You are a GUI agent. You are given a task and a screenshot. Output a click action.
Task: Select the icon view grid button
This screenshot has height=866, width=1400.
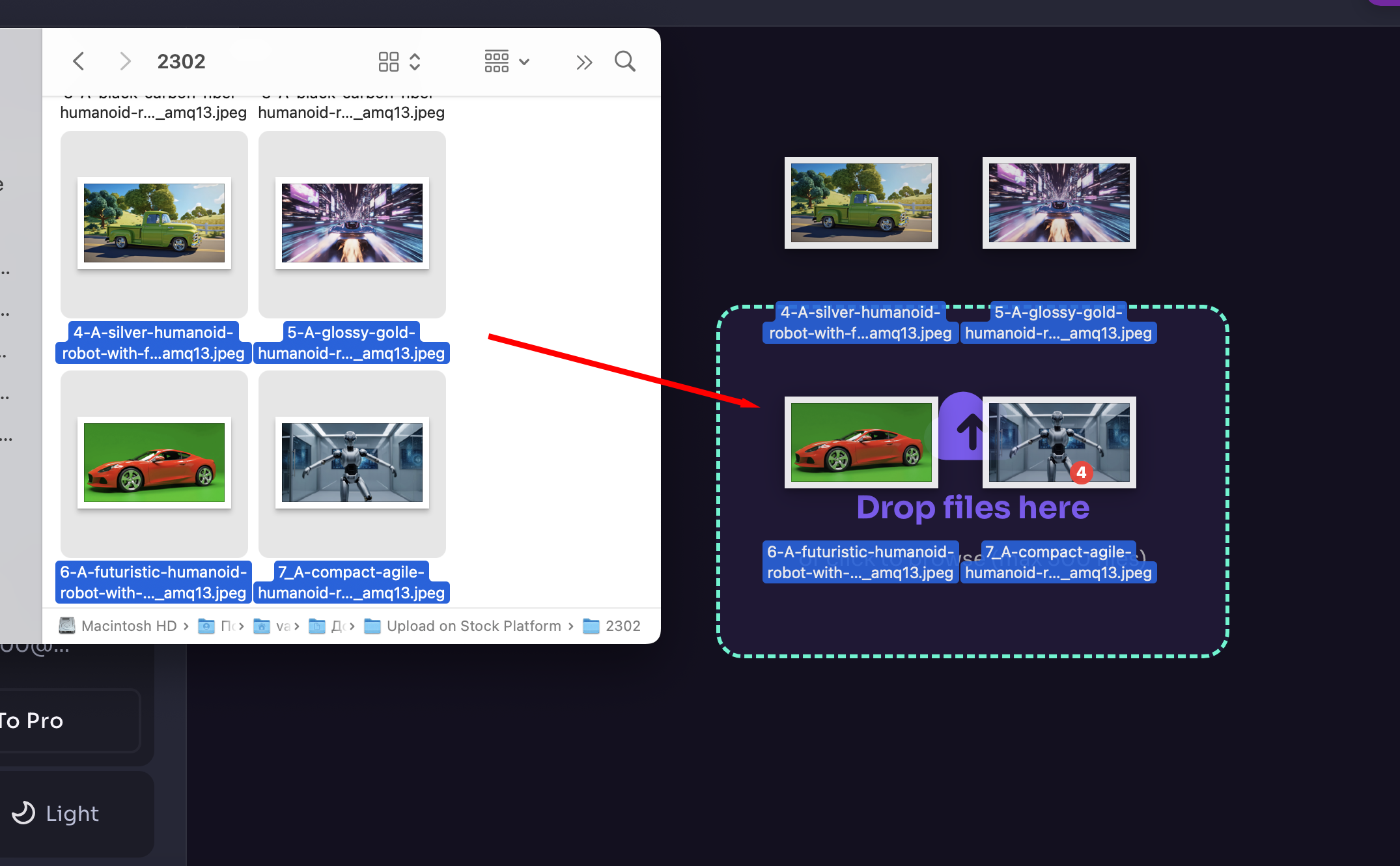click(x=389, y=61)
